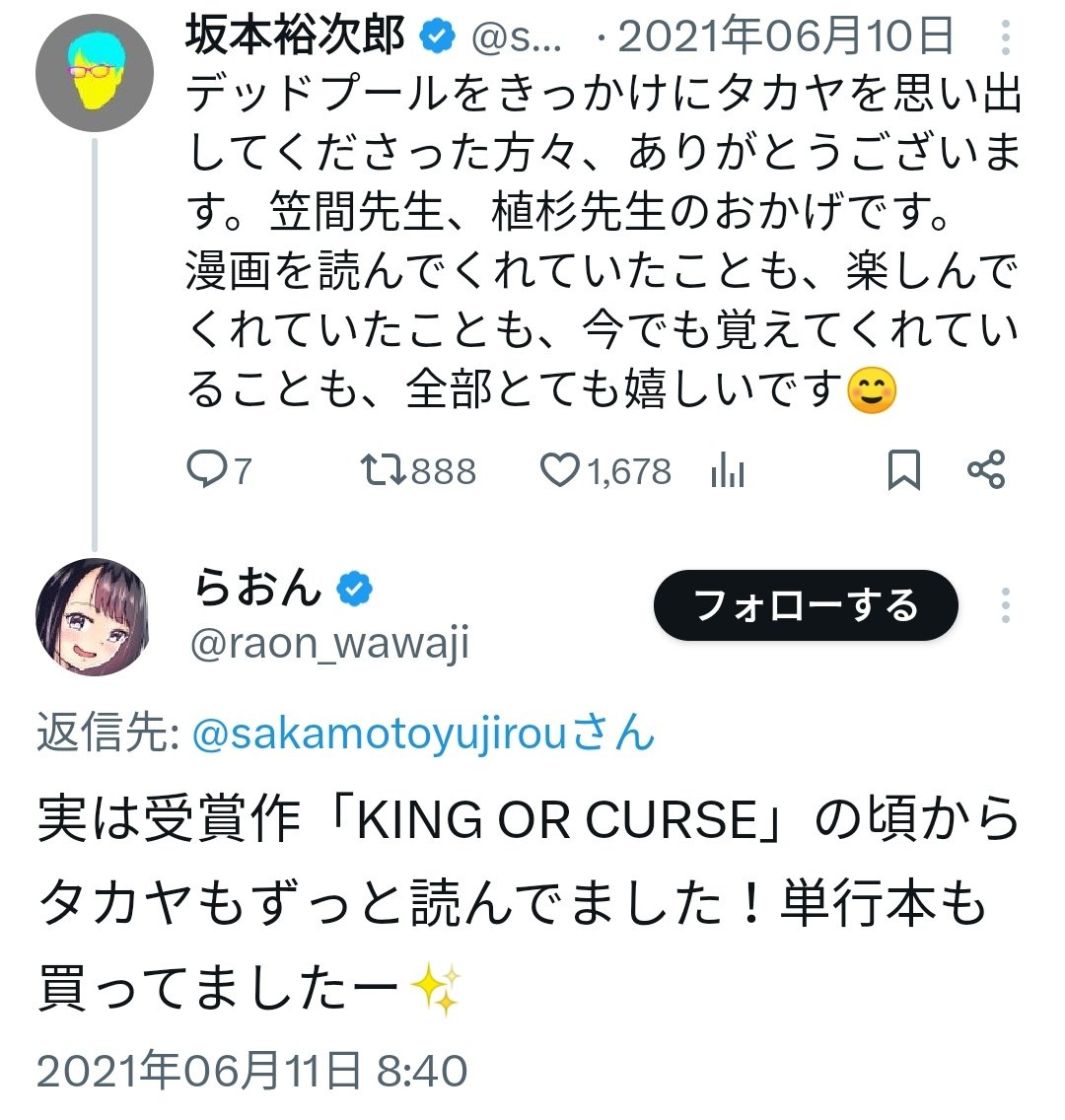
Task: Click the フォローする button
Action: (x=806, y=605)
